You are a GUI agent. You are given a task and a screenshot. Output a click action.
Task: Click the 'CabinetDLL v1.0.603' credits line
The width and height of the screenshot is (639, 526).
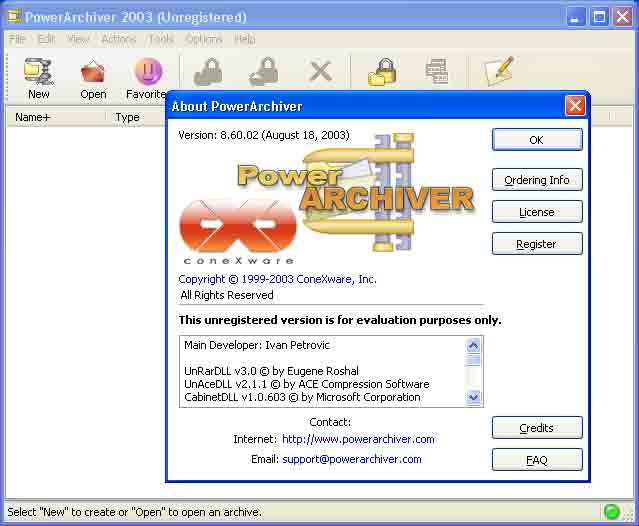[302, 397]
